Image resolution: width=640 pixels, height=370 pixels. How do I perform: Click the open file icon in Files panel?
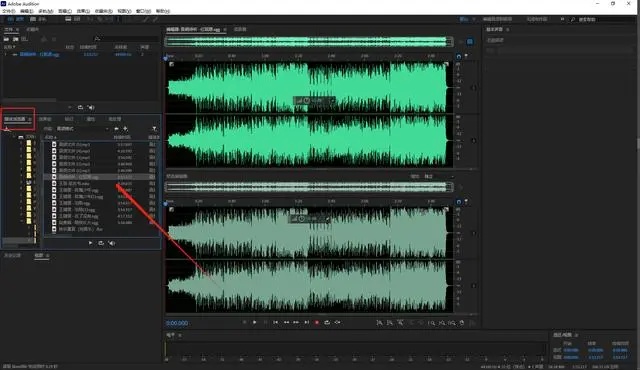pyautogui.click(x=7, y=39)
